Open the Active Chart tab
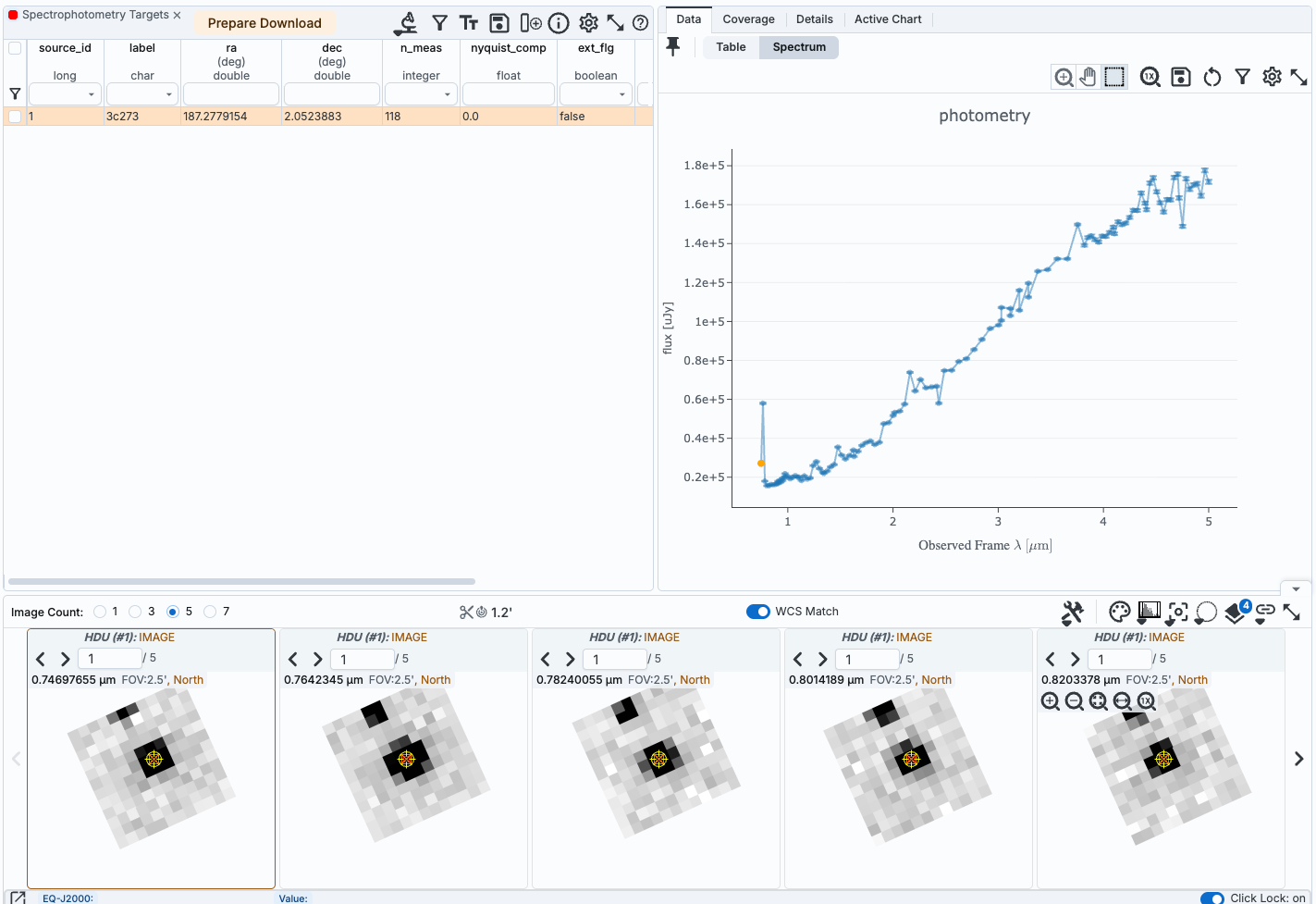 click(x=887, y=19)
